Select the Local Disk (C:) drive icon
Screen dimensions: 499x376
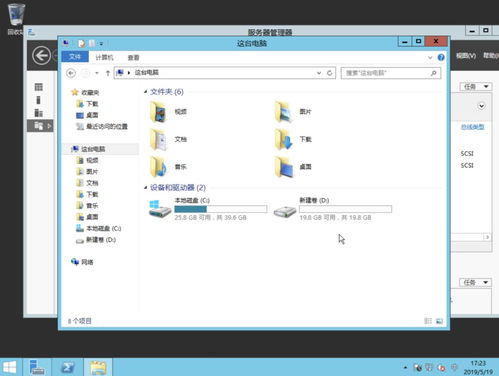tap(160, 209)
